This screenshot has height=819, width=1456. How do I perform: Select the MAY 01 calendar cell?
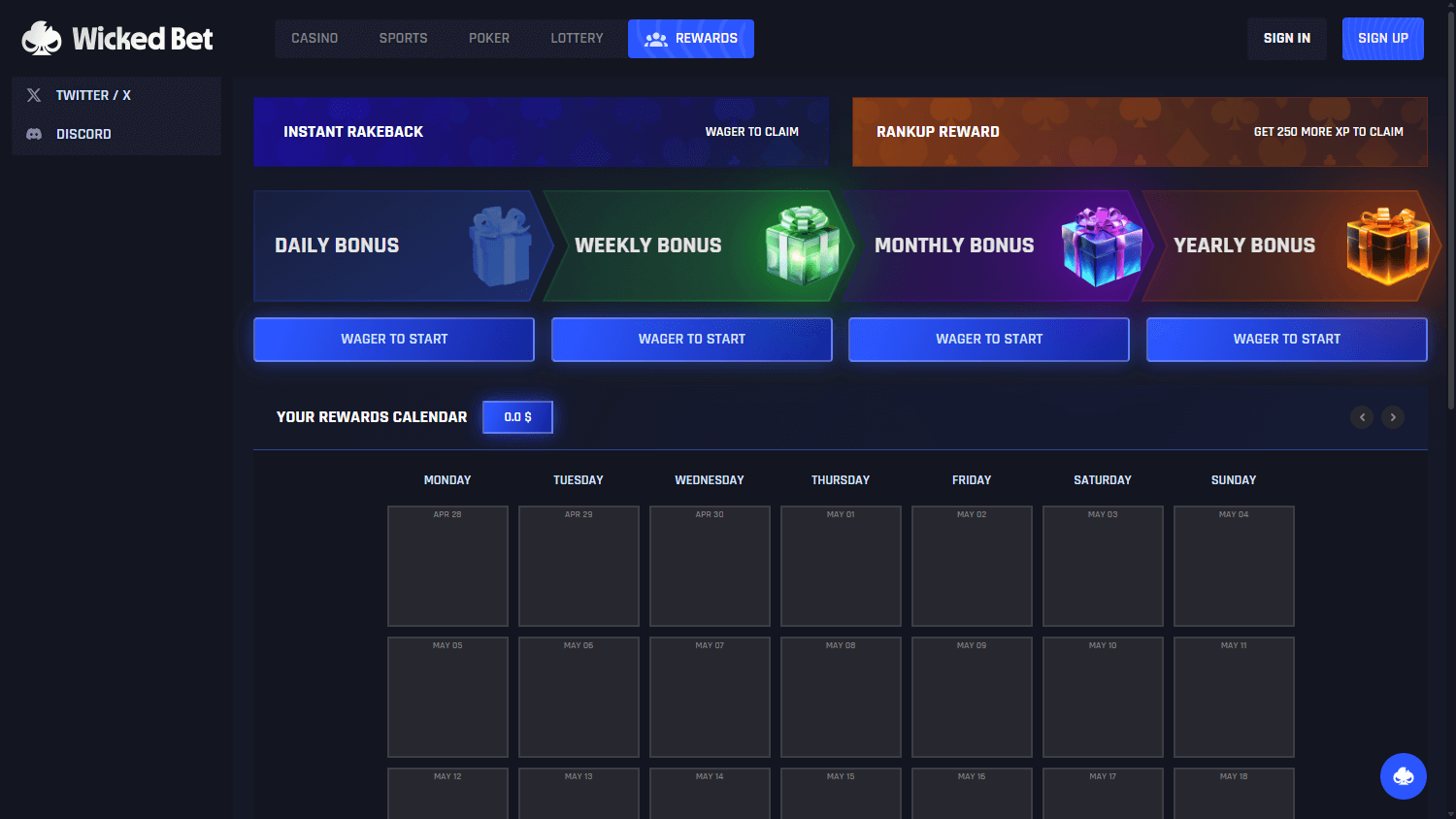point(841,566)
